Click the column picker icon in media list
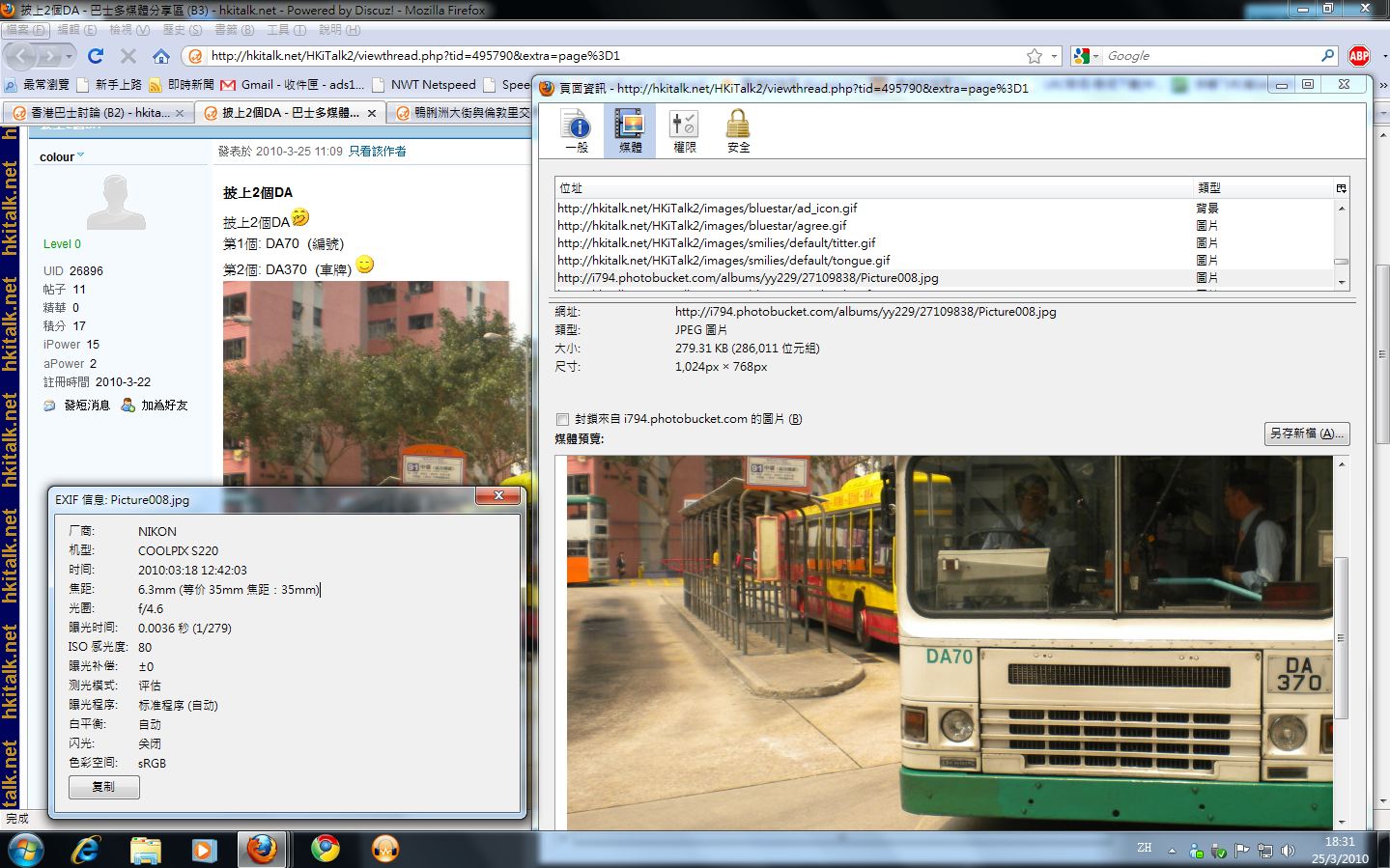The width and height of the screenshot is (1390, 868). coord(1341,188)
